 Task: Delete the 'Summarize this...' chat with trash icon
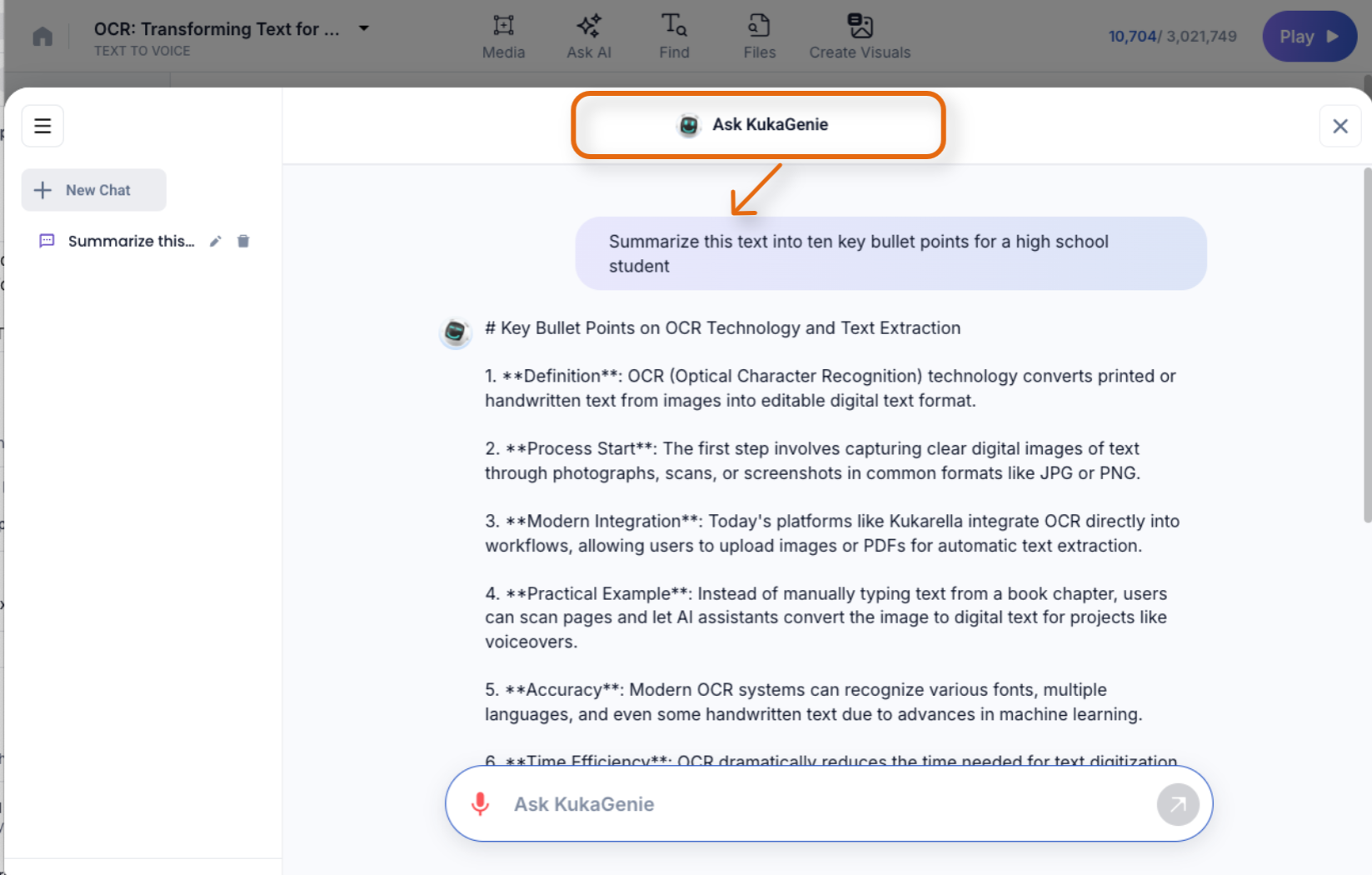click(243, 241)
